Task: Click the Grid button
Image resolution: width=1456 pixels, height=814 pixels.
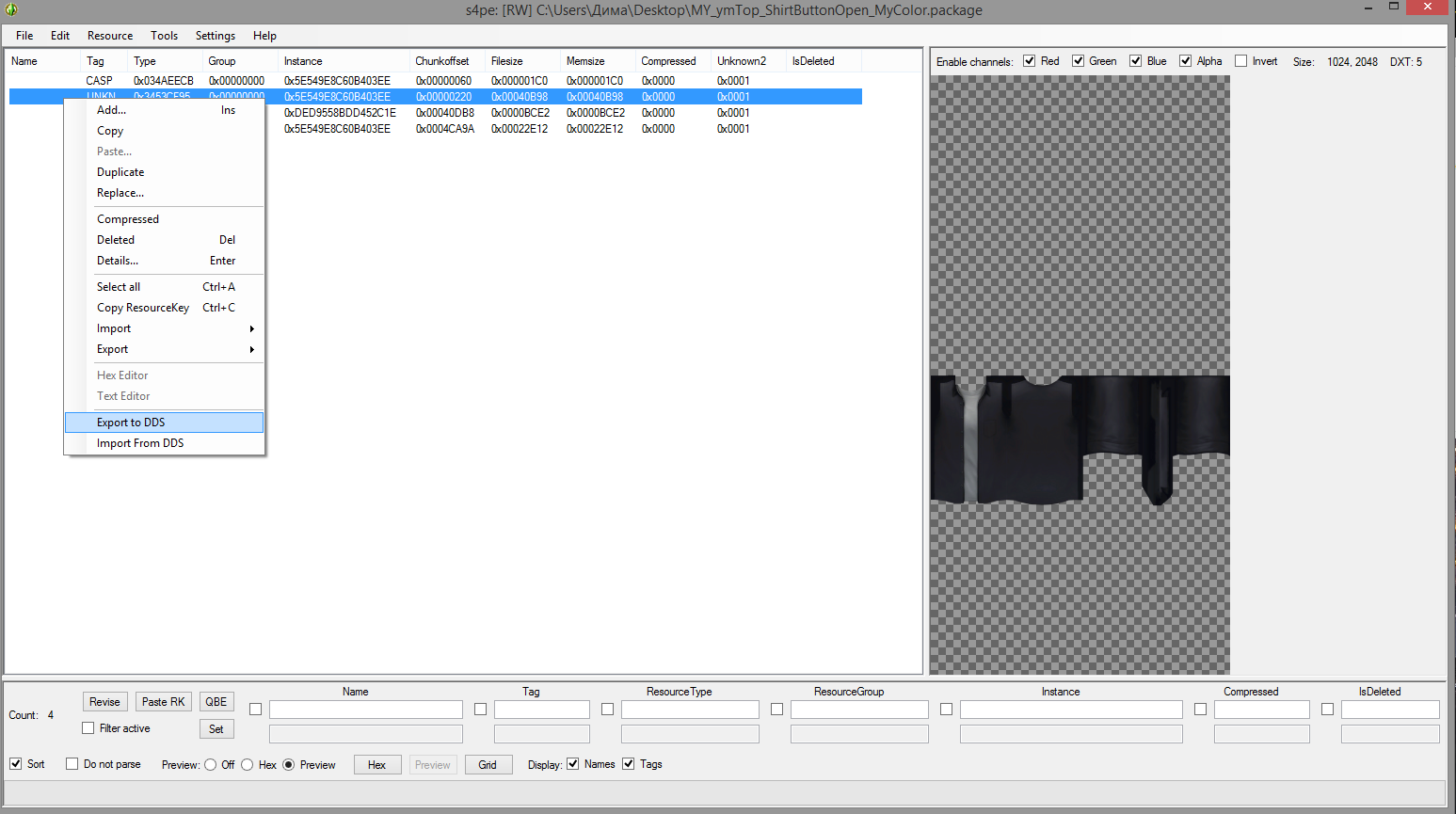Action: [488, 765]
